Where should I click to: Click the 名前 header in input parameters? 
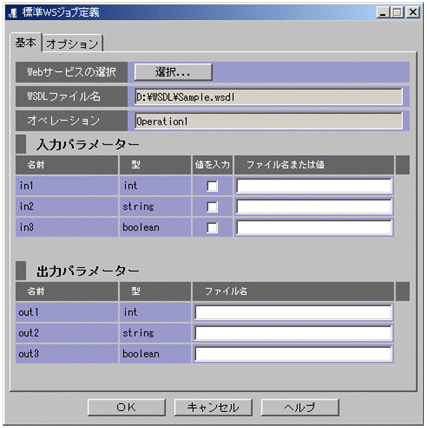pyautogui.click(x=67, y=165)
